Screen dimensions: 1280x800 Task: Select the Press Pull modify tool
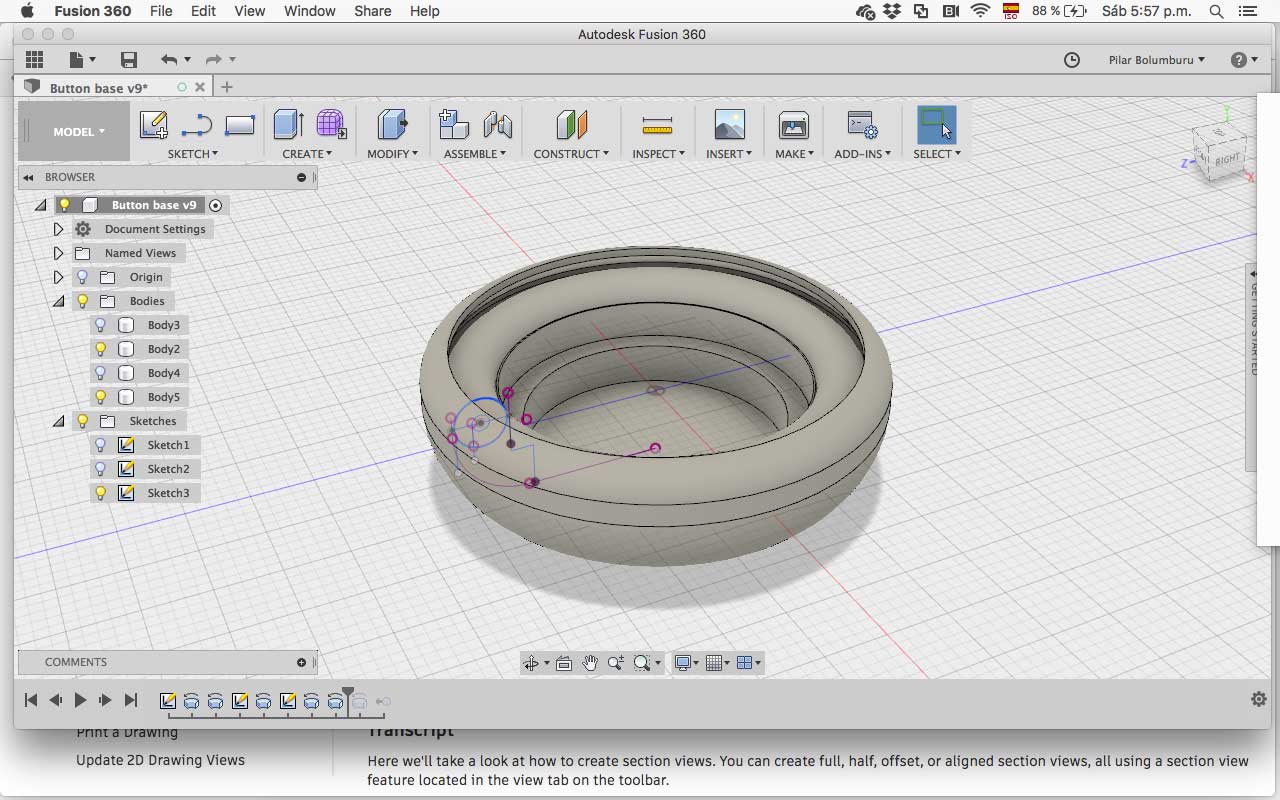tap(392, 125)
